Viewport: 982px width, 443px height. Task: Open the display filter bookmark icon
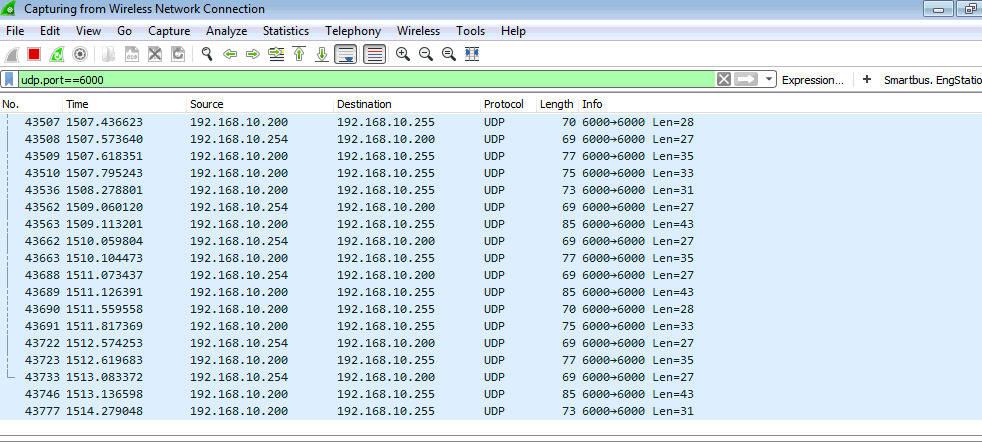click(9, 80)
